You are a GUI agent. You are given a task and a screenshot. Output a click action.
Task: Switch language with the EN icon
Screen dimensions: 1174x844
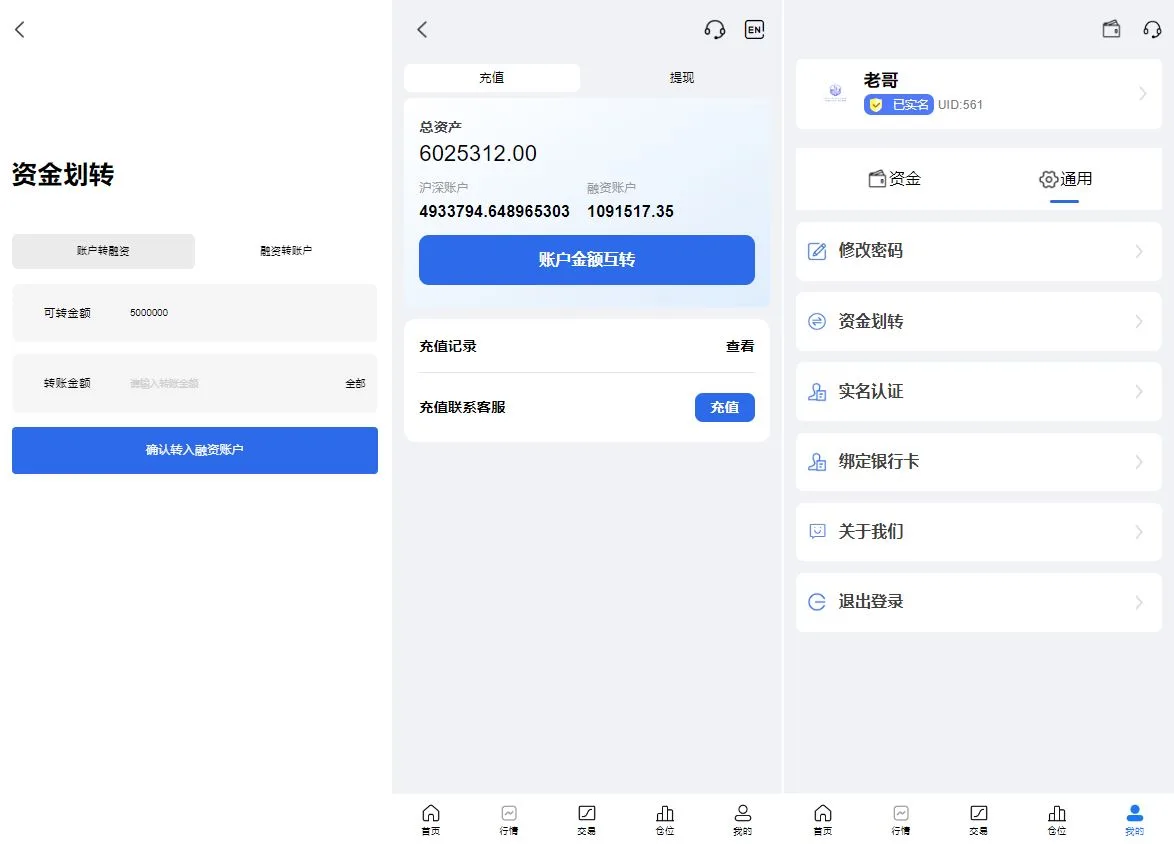tap(754, 30)
